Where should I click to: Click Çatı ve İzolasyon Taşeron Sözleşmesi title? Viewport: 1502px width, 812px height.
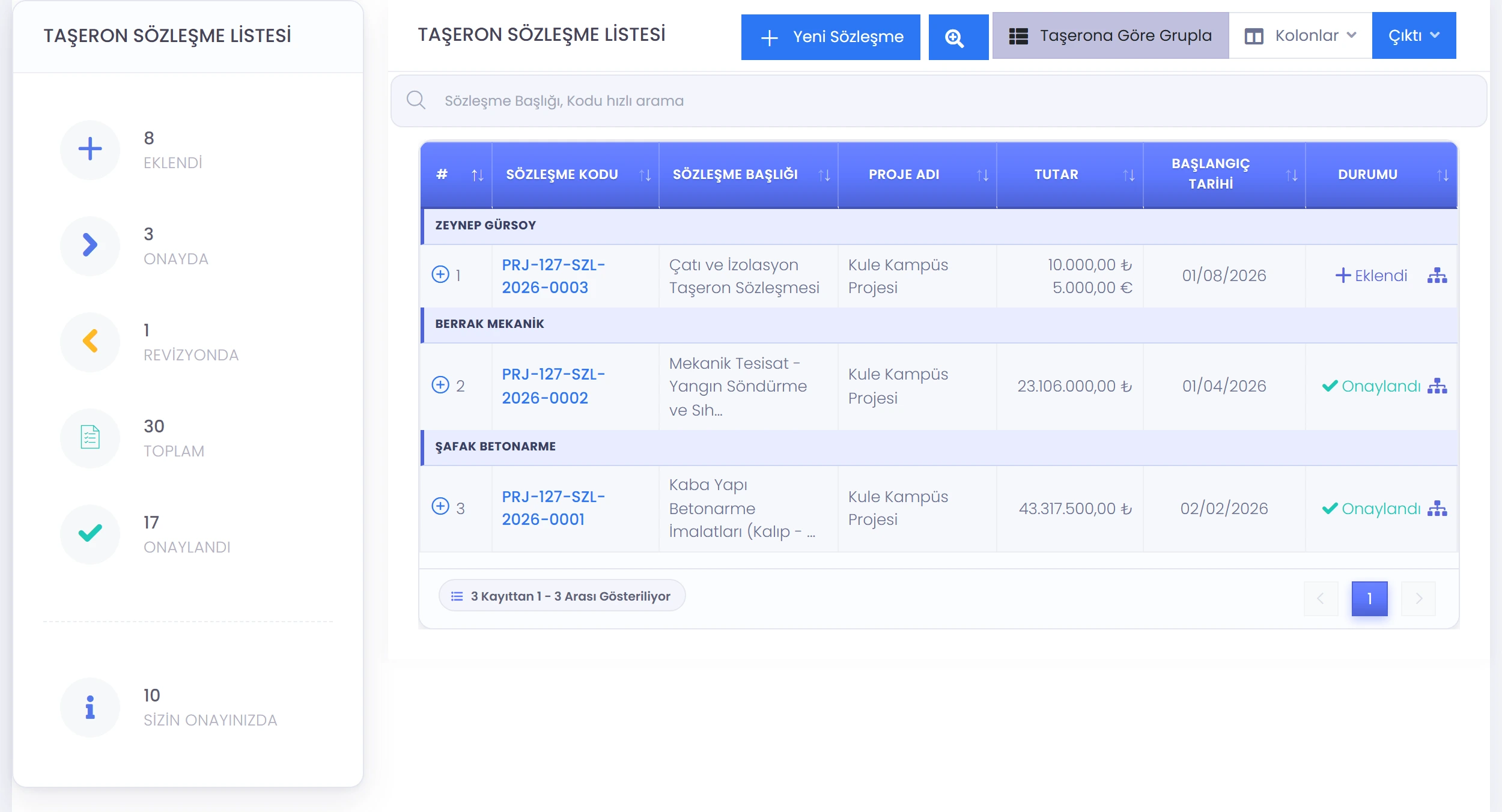click(x=744, y=276)
